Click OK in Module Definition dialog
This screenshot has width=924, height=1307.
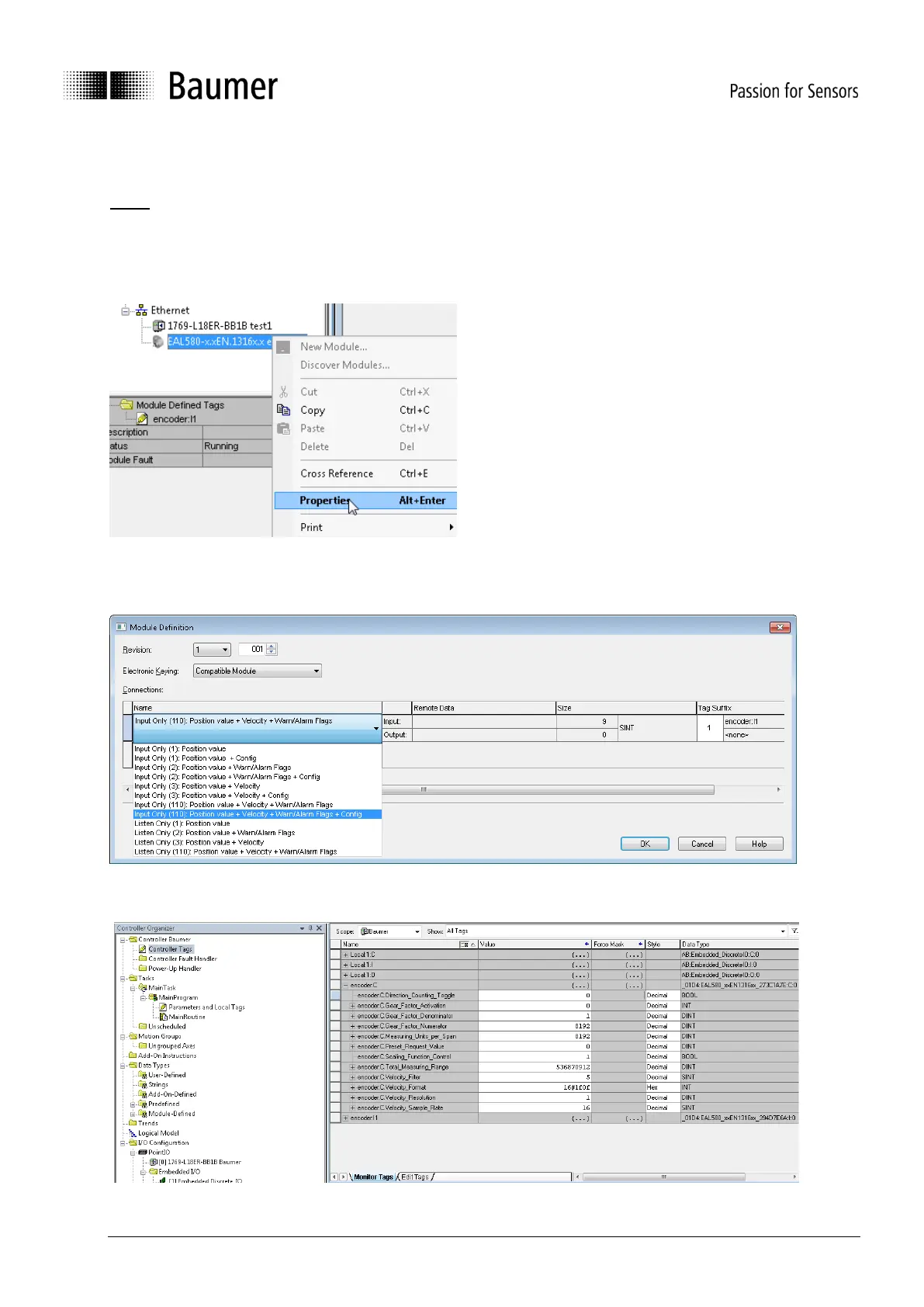click(x=645, y=844)
